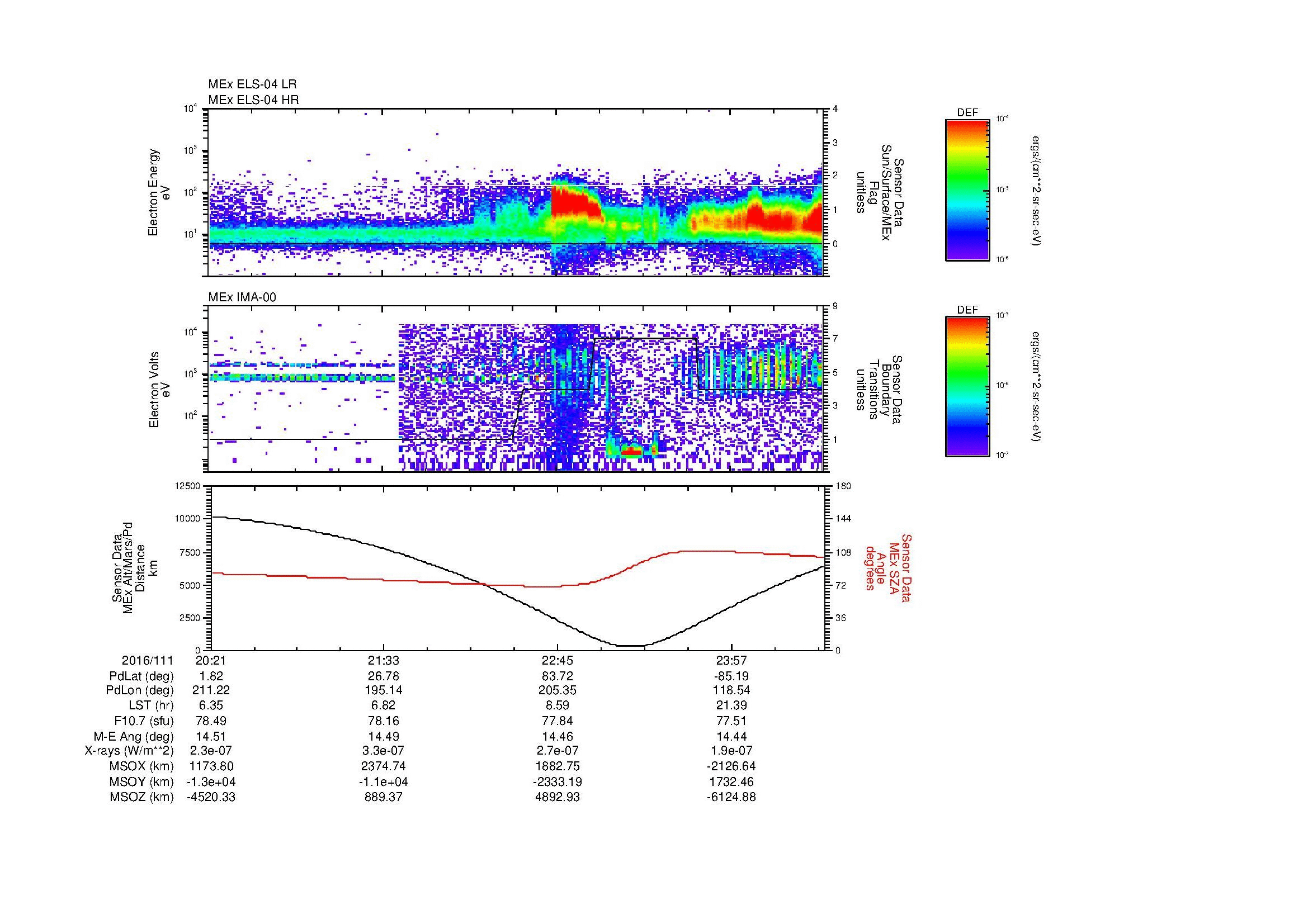Click the X-rays value 3.3e-07
The width and height of the screenshot is (1308, 924).
384,751
